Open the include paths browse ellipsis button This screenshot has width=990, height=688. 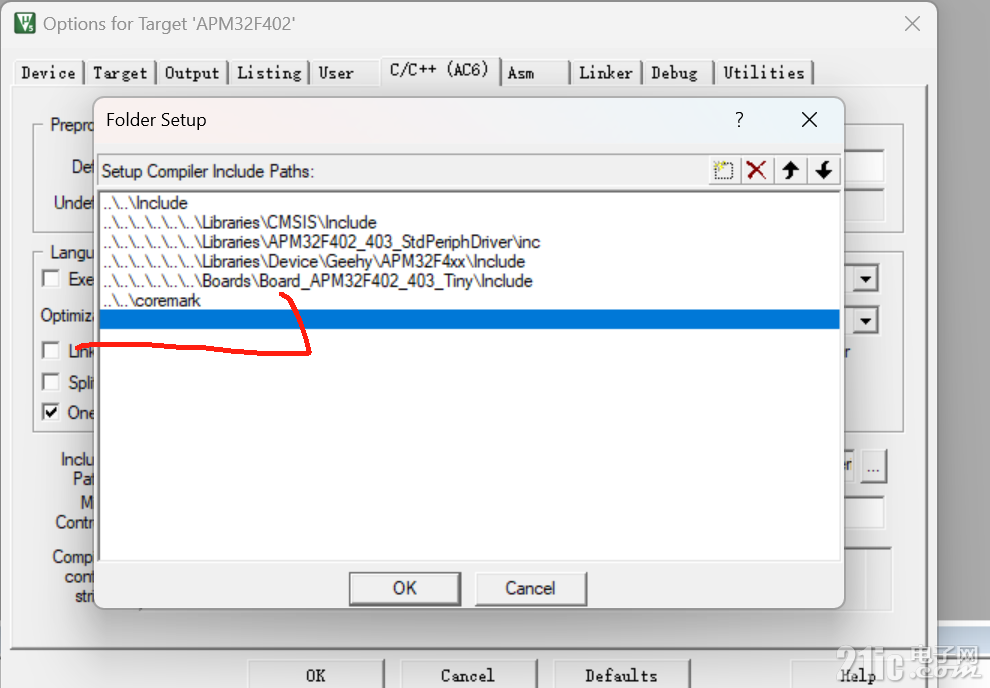(x=873, y=468)
